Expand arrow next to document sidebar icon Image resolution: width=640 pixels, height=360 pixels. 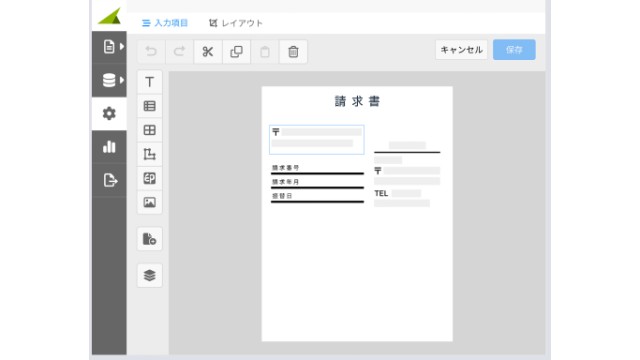click(122, 47)
